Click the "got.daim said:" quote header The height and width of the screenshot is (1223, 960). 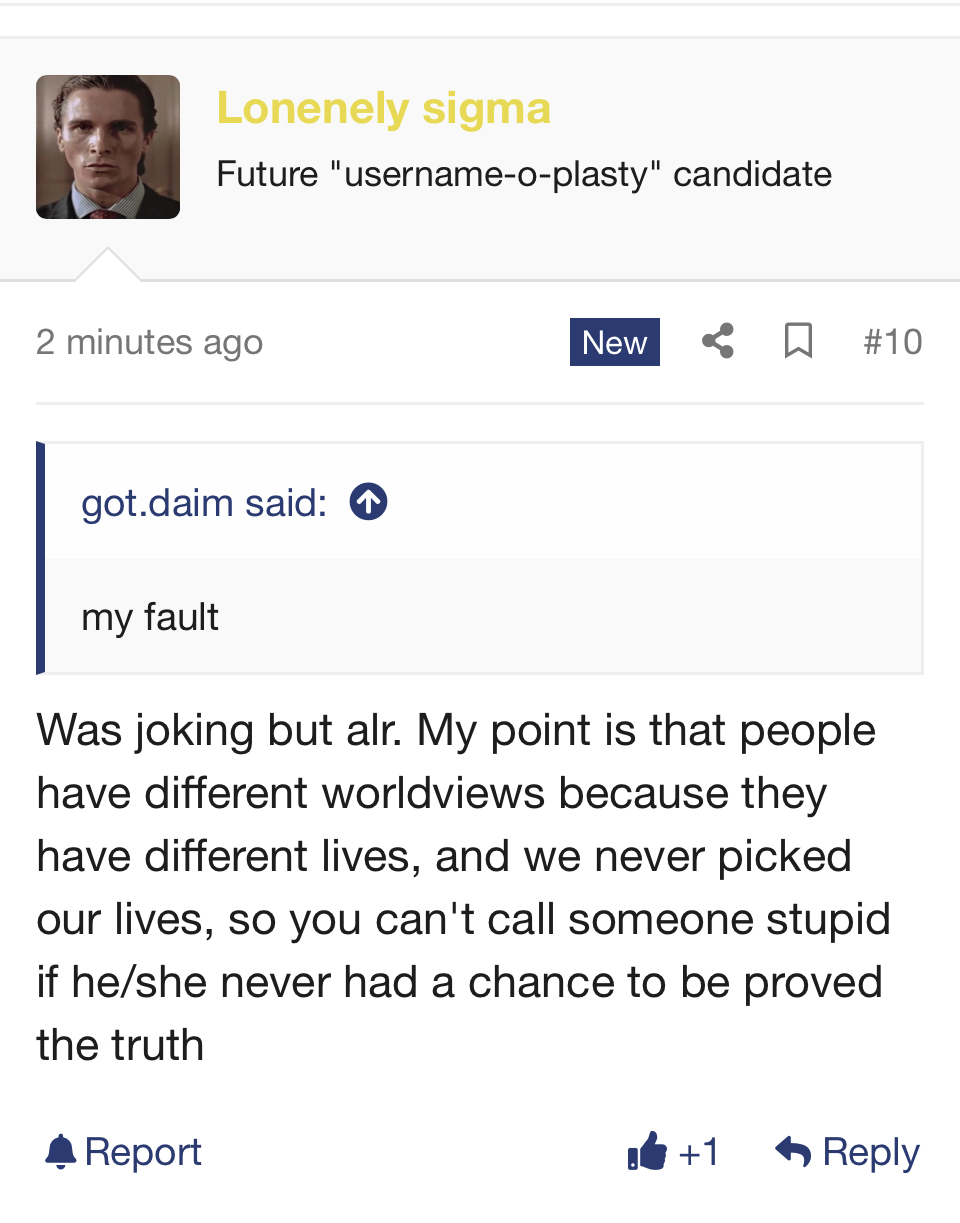[x=204, y=502]
